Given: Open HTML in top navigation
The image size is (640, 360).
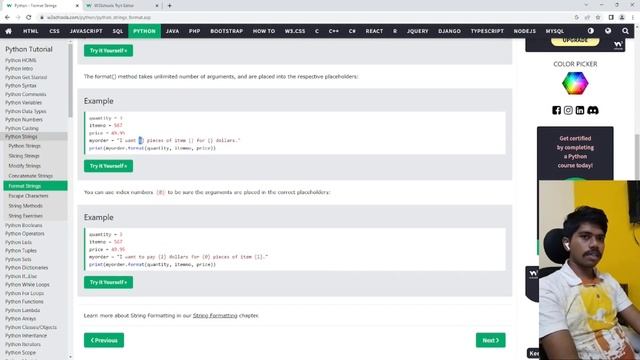Looking at the screenshot, I should 31,31.
